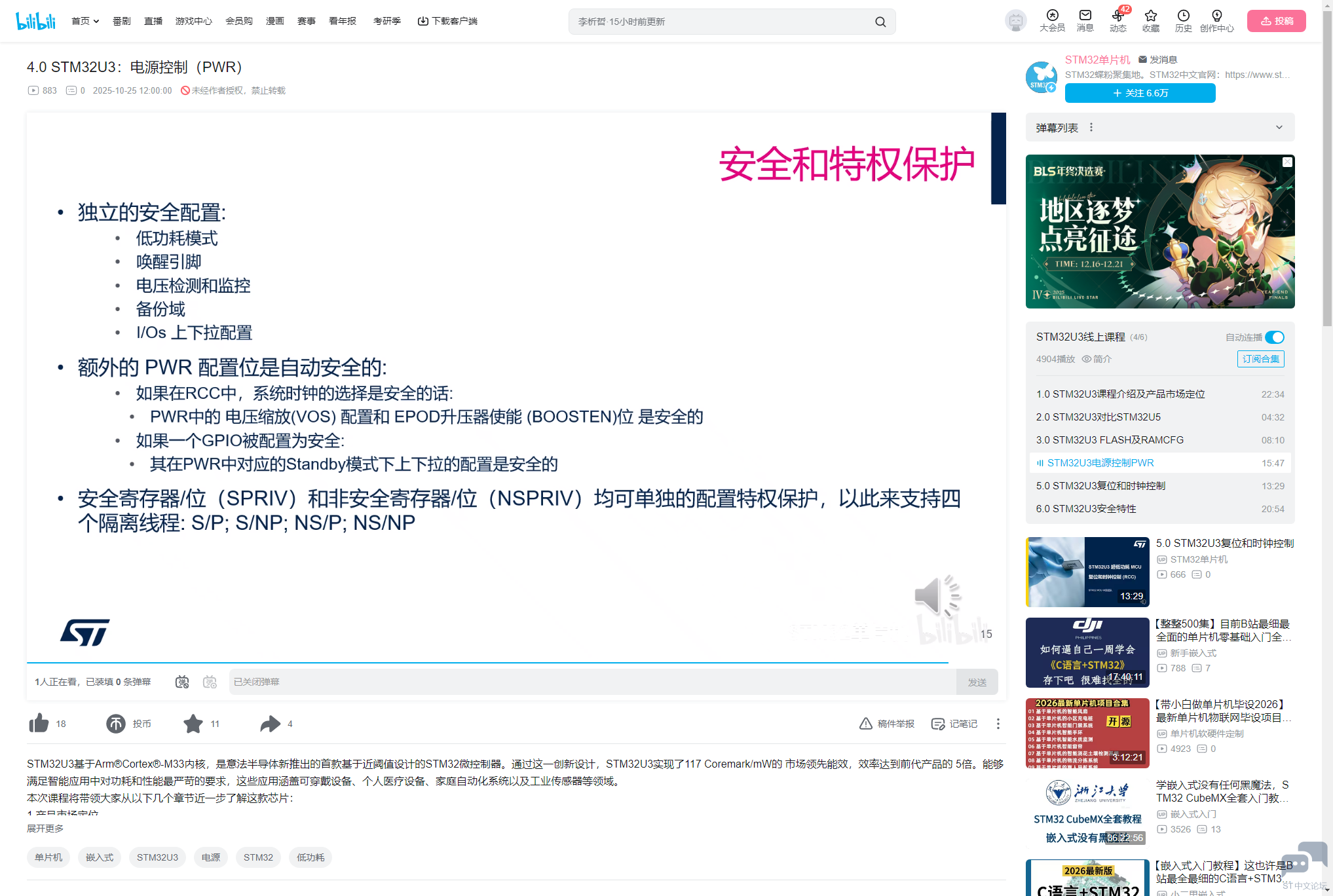Play episode 3.0 STM32U3 FLASH及RAMCFG

[x=1160, y=440]
